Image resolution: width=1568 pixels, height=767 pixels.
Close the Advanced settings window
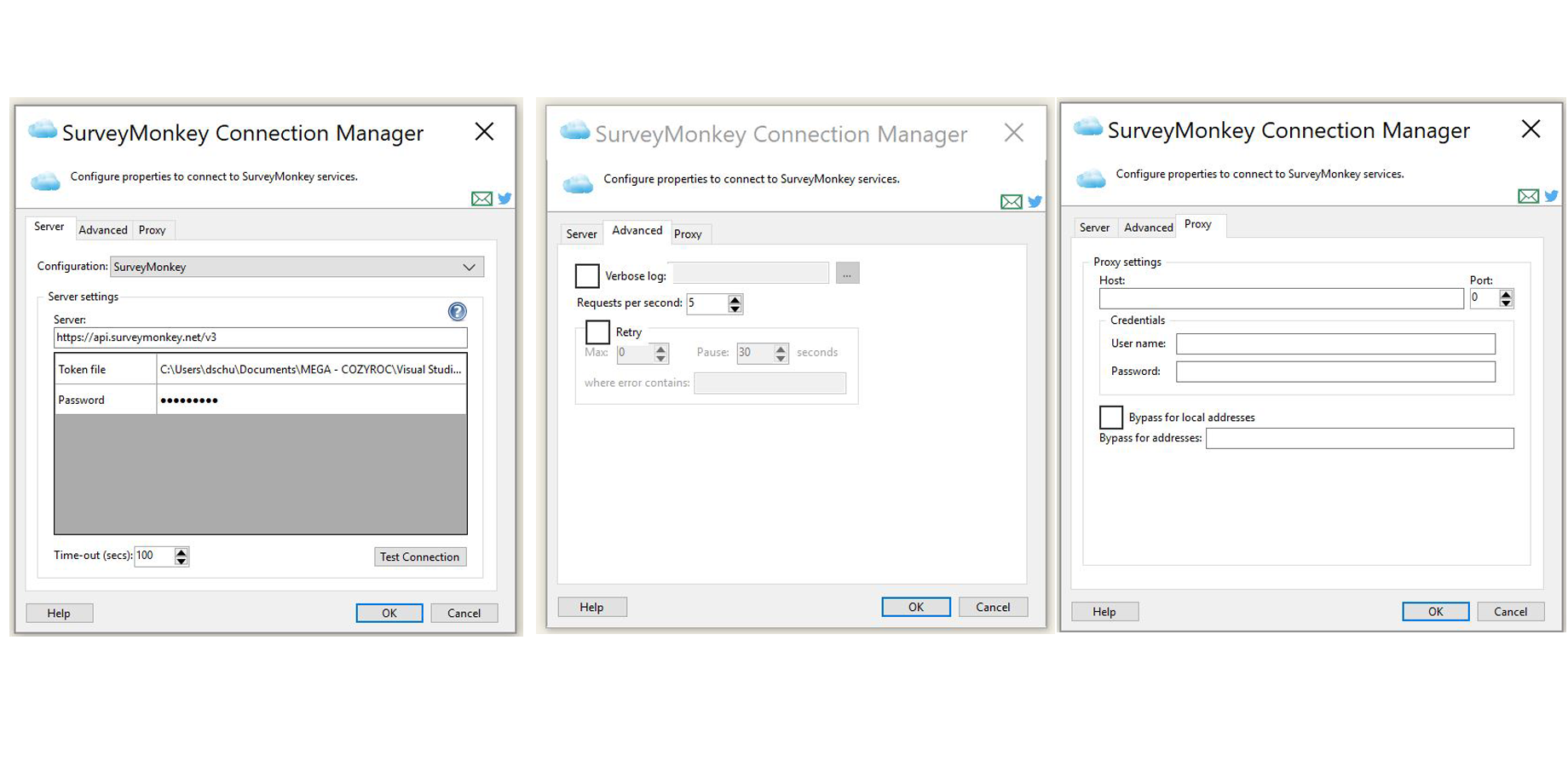tap(1013, 132)
